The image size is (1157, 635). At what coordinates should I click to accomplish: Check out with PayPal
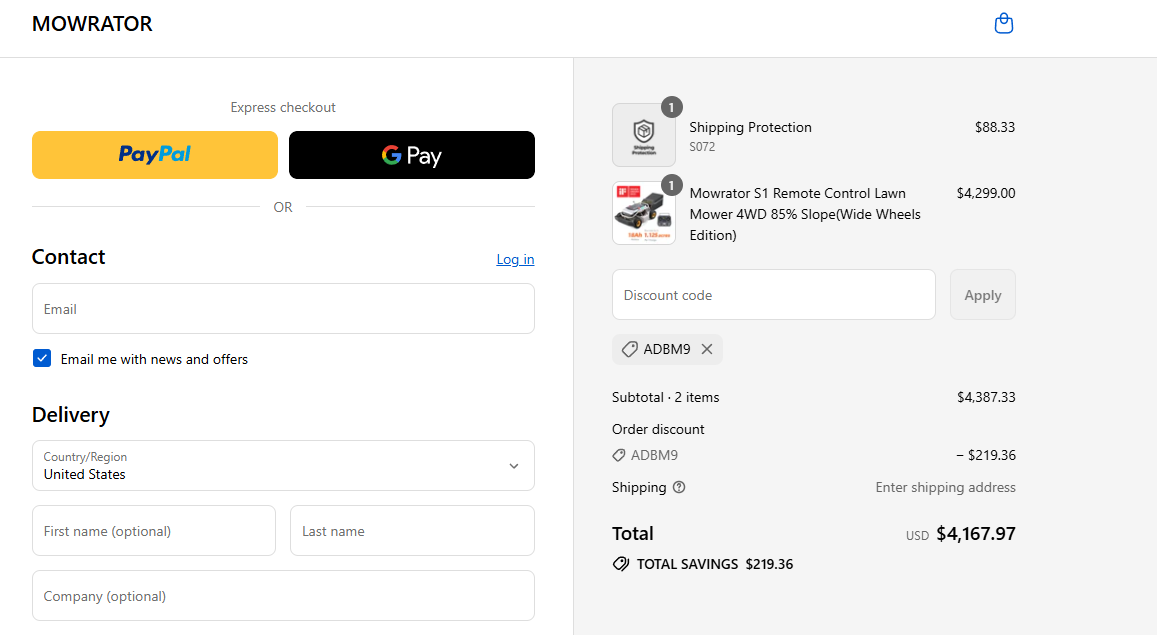coord(155,155)
